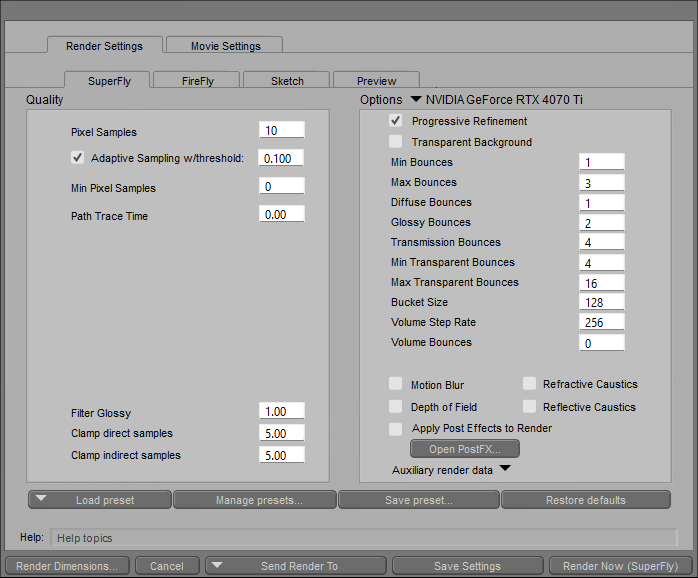Click the Pixel Samples input field
The height and width of the screenshot is (578, 698).
tap(281, 131)
